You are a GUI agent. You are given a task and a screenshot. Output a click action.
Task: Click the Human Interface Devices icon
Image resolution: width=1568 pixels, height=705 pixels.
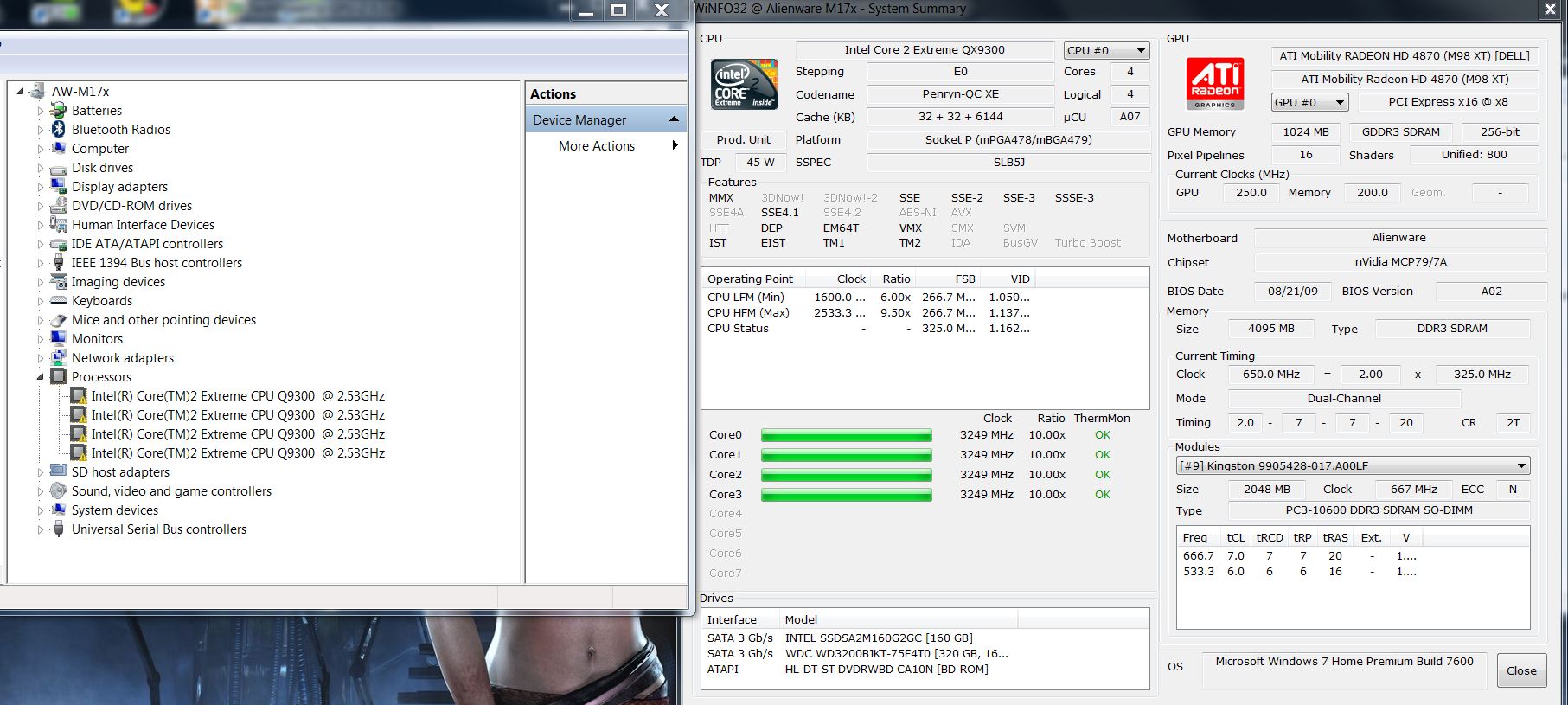59,225
